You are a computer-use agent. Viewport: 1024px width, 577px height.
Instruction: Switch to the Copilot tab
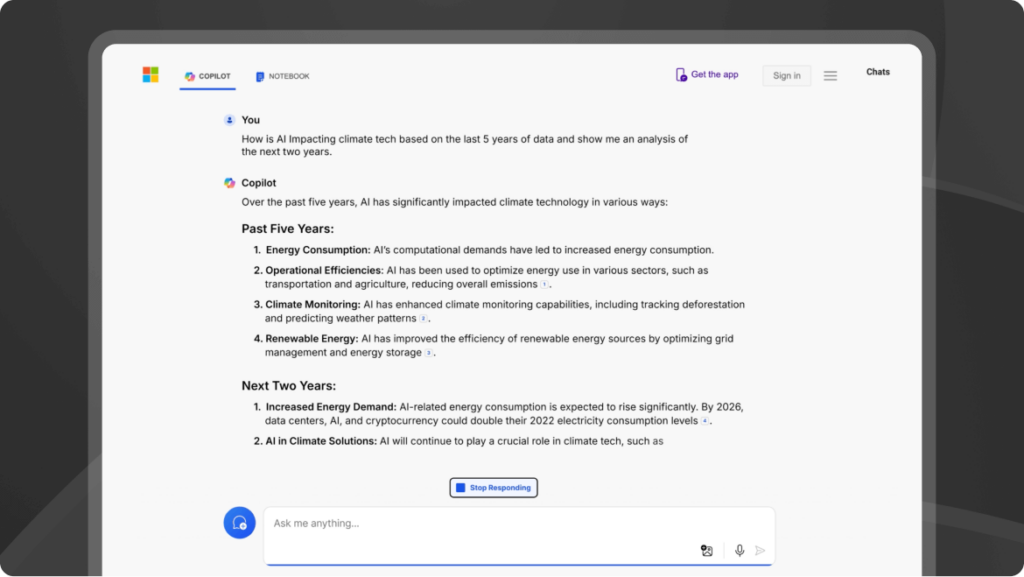pos(208,76)
